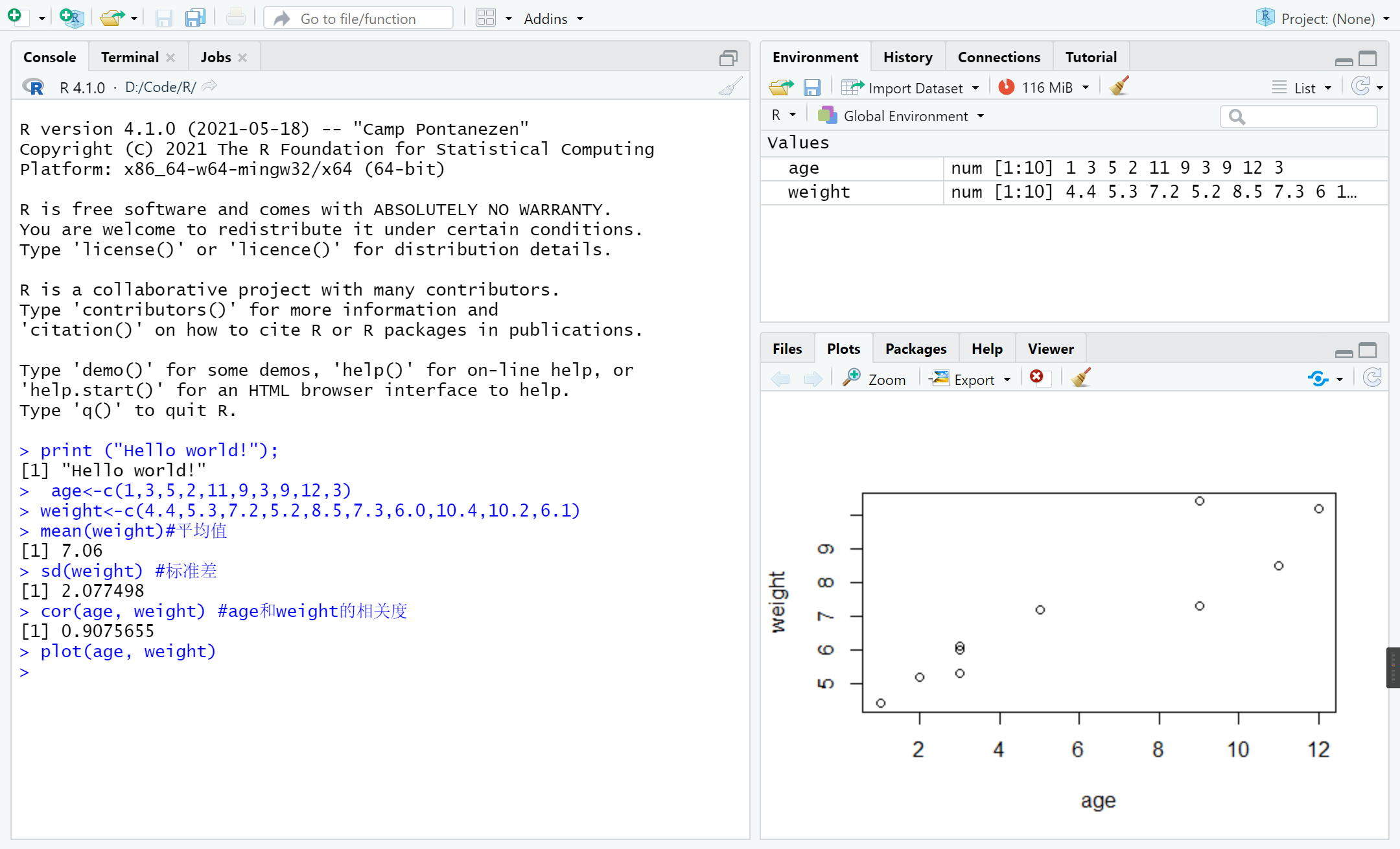The width and height of the screenshot is (1400, 849).
Task: Expand the workspace panes dropdown arrow
Action: click(x=509, y=19)
